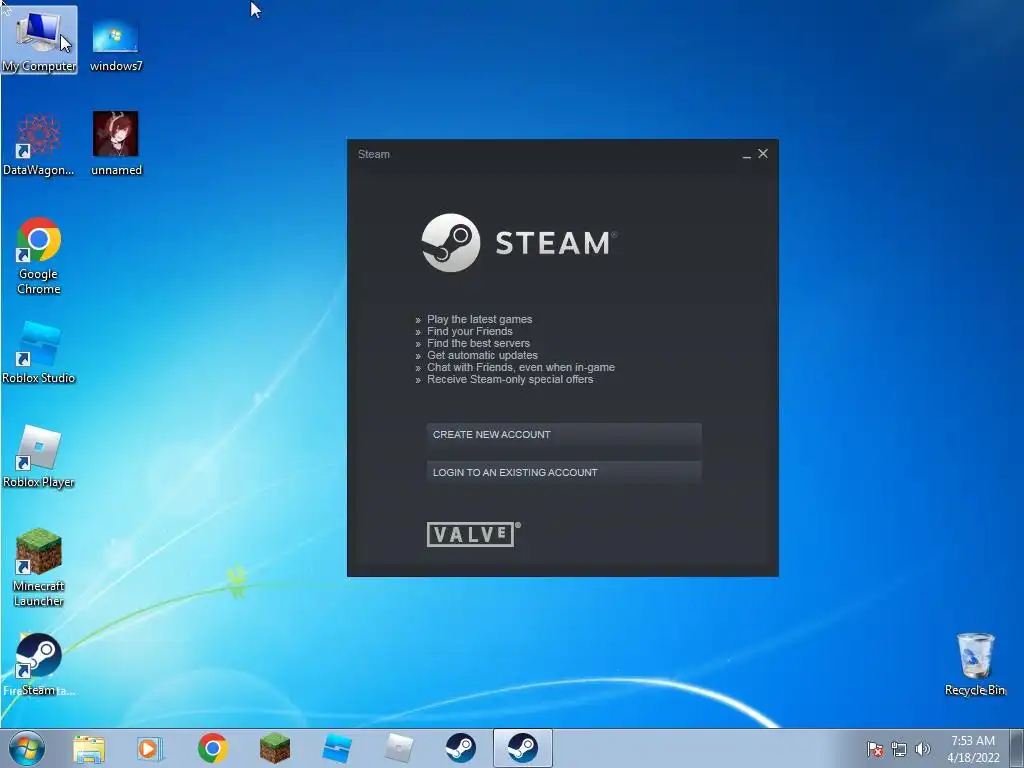Select the DataWagon desktop shortcut
Image resolution: width=1024 pixels, height=768 pixels.
39,144
